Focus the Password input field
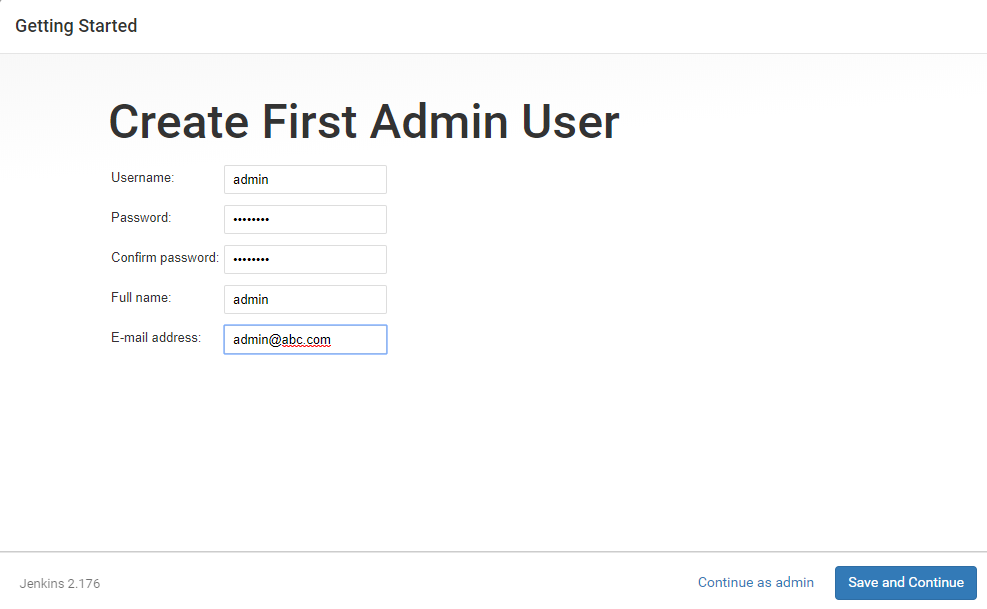The height and width of the screenshot is (609, 987). [x=305, y=220]
